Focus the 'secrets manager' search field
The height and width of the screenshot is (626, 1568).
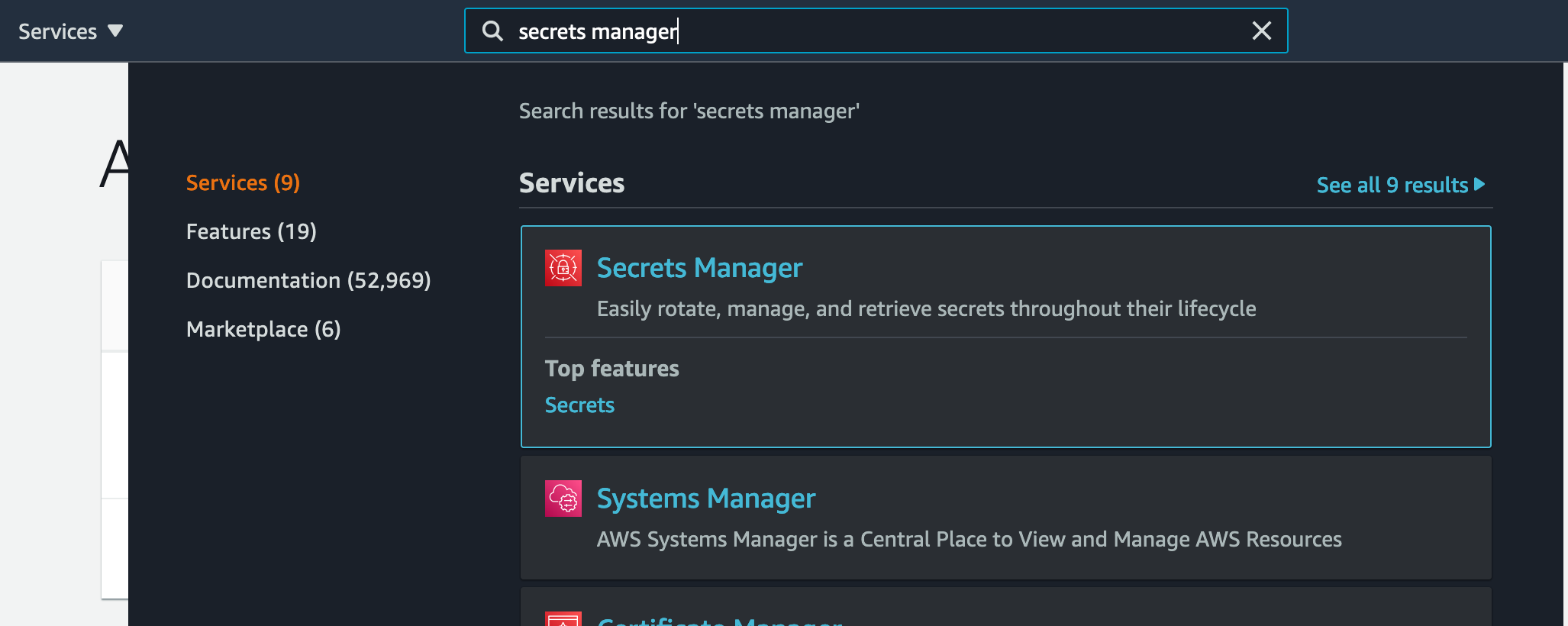[878, 31]
